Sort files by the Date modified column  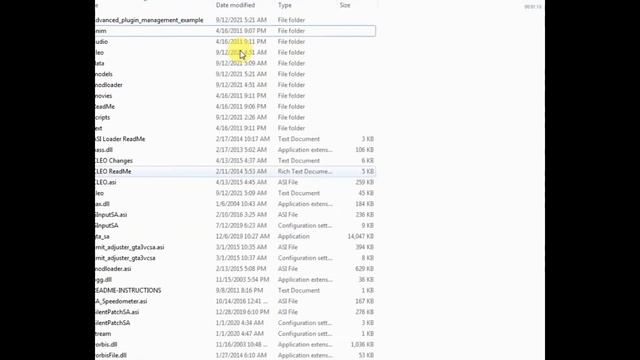pyautogui.click(x=235, y=5)
